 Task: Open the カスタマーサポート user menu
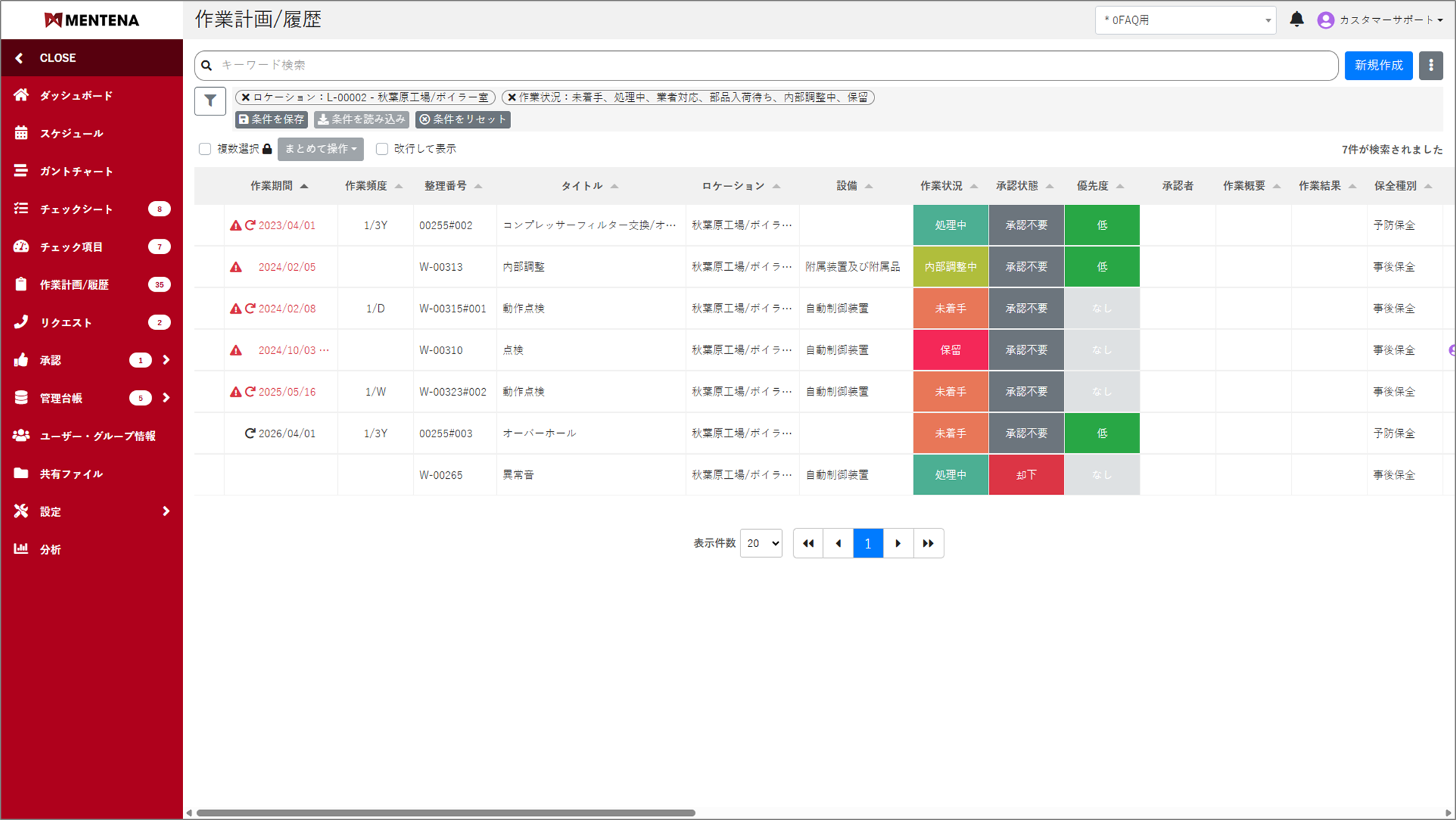pyautogui.click(x=1382, y=20)
